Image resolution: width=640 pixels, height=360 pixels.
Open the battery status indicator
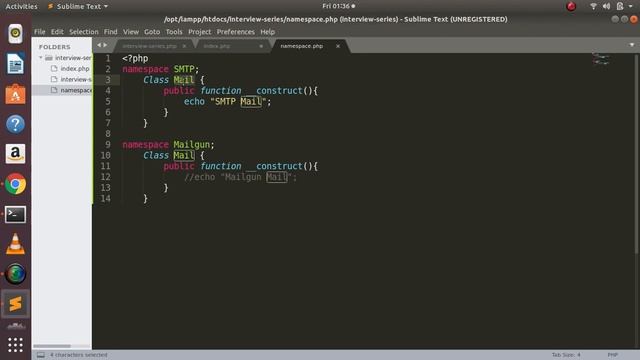point(620,6)
